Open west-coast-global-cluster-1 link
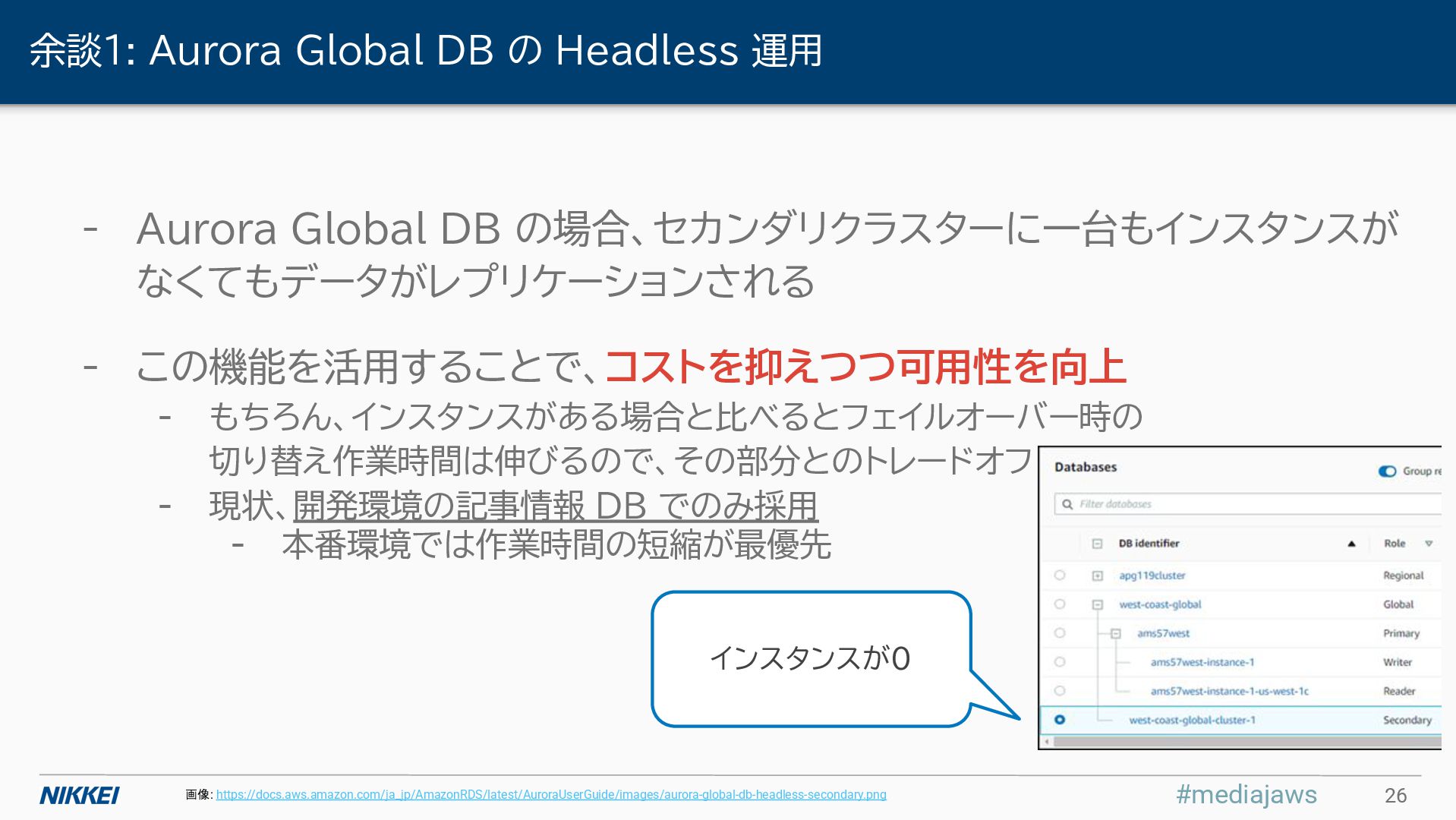Screen dimensions: 1456x820 pyautogui.click(x=1192, y=720)
